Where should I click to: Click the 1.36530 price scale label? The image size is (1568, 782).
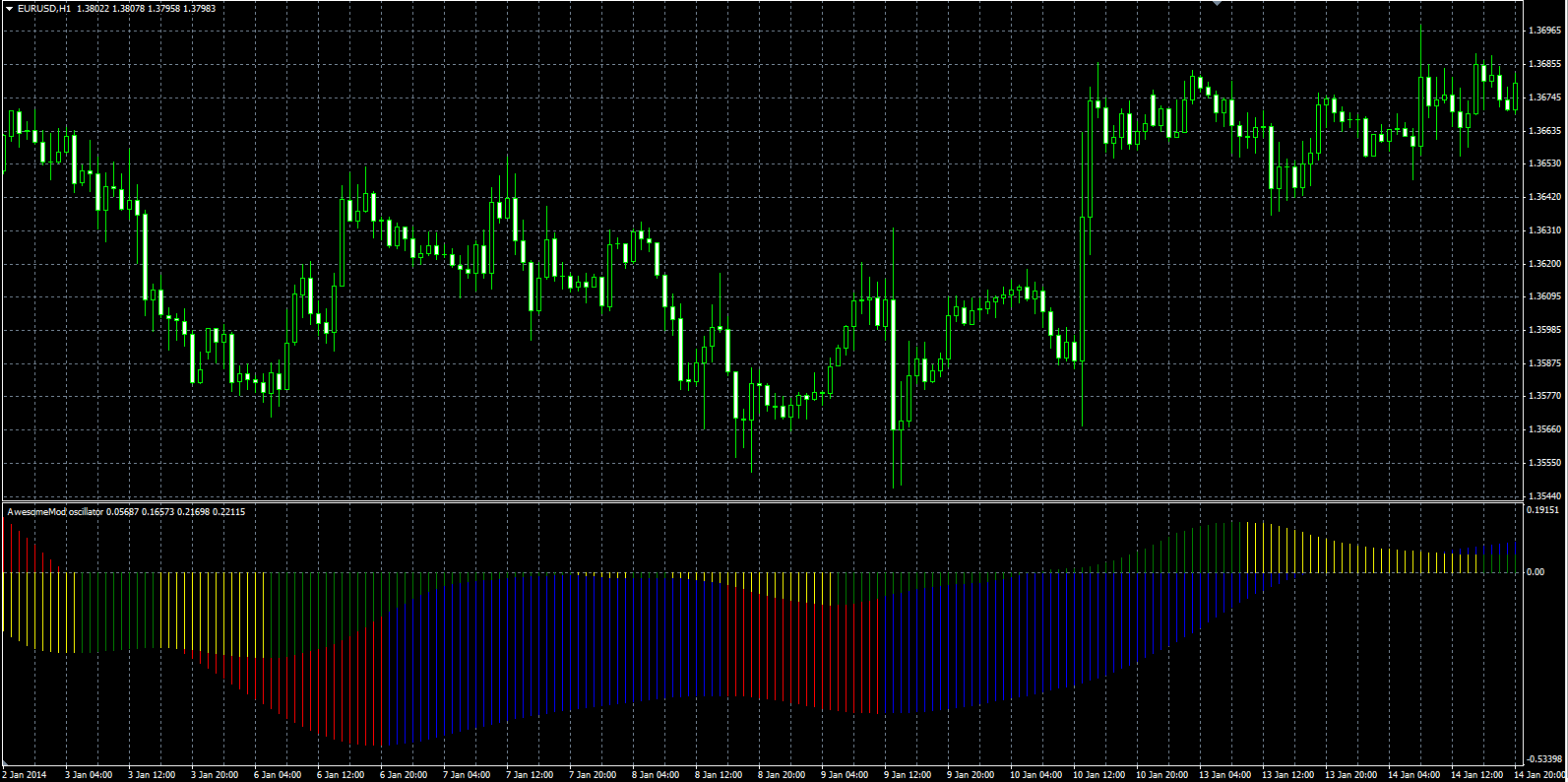click(x=1544, y=163)
